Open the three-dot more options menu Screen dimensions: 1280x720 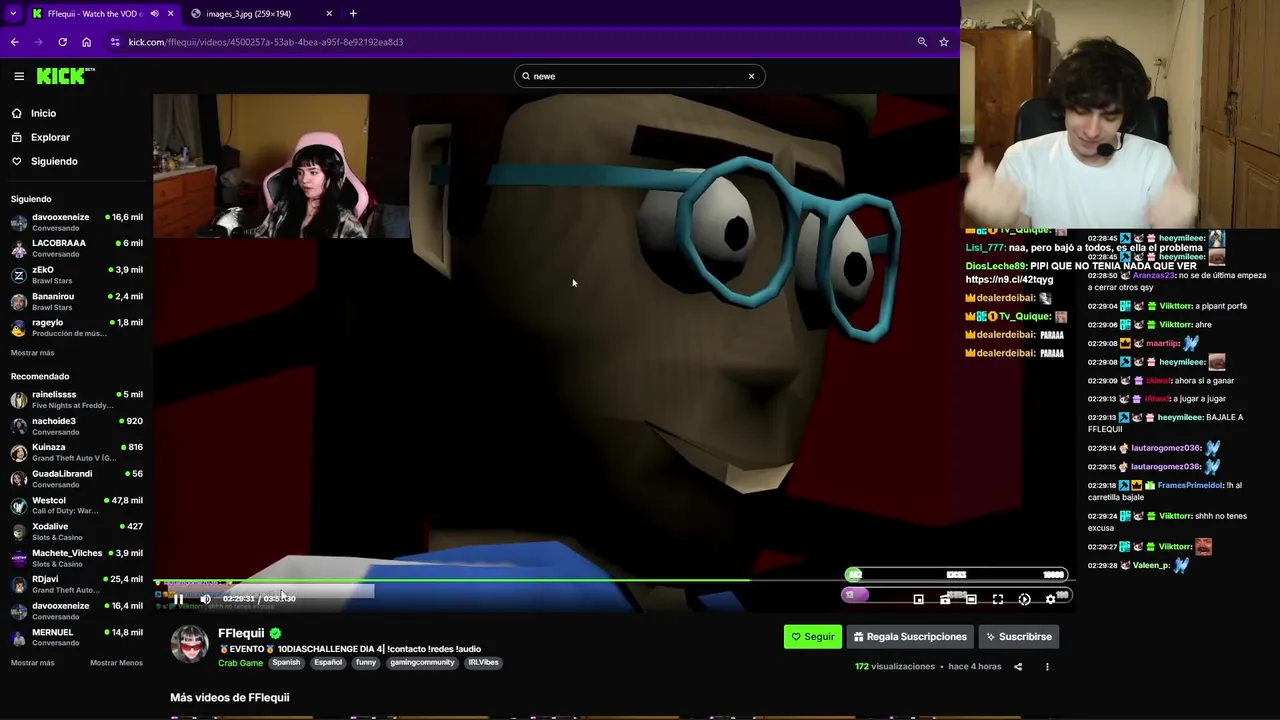click(1047, 667)
